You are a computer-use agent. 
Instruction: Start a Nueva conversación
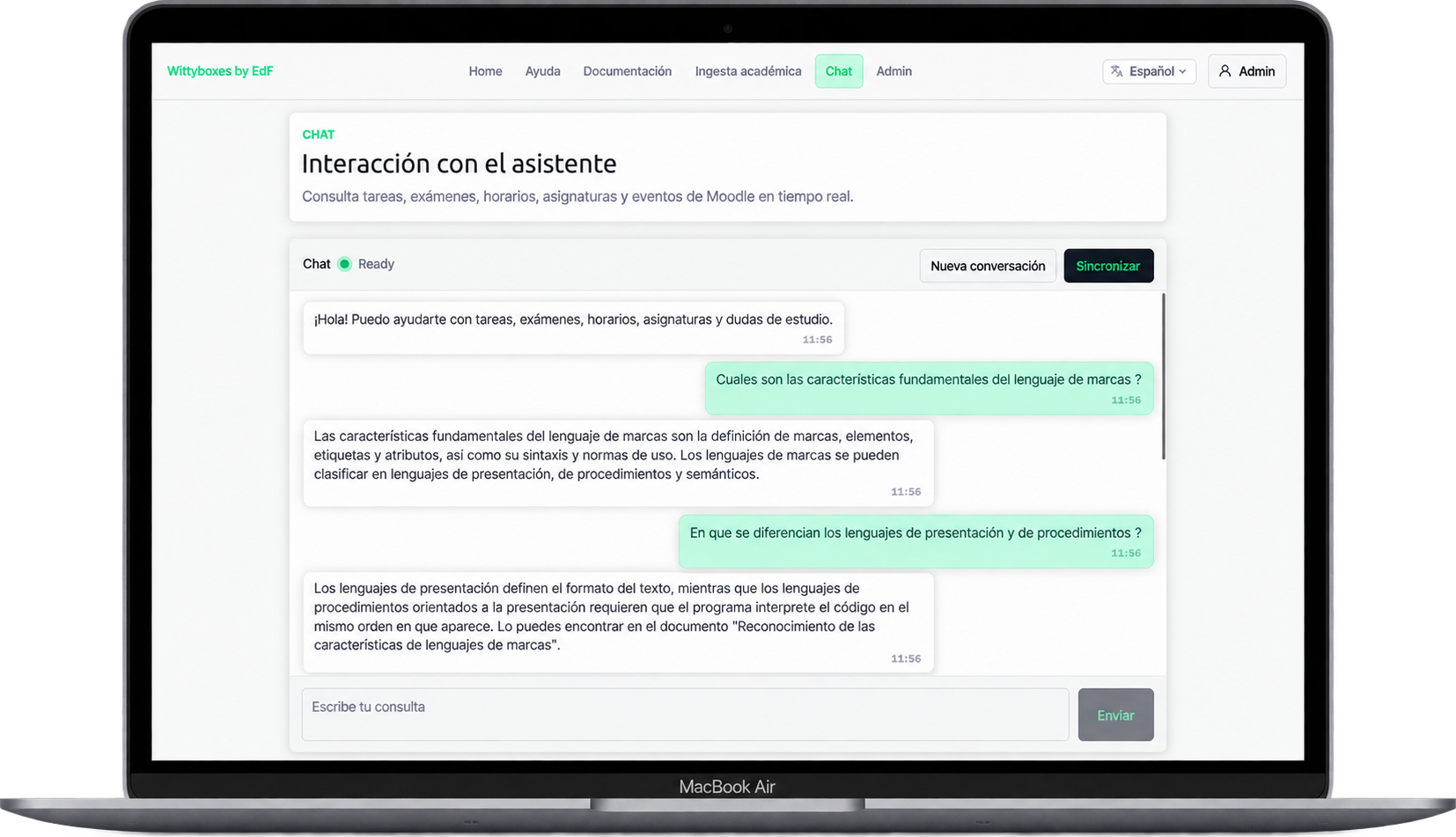point(988,266)
